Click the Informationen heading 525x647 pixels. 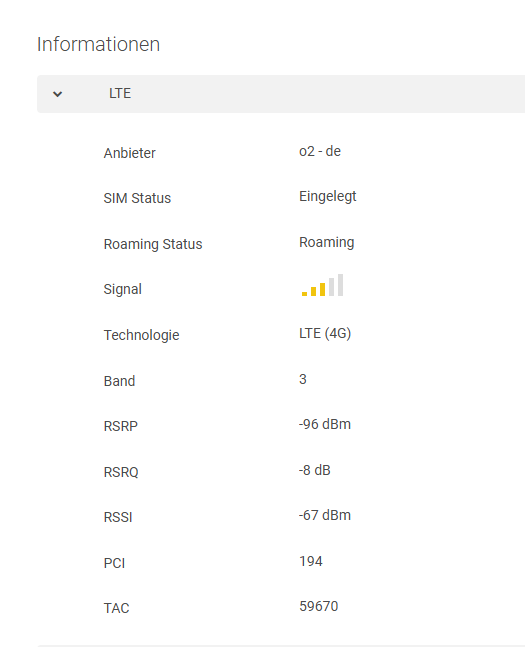[98, 44]
